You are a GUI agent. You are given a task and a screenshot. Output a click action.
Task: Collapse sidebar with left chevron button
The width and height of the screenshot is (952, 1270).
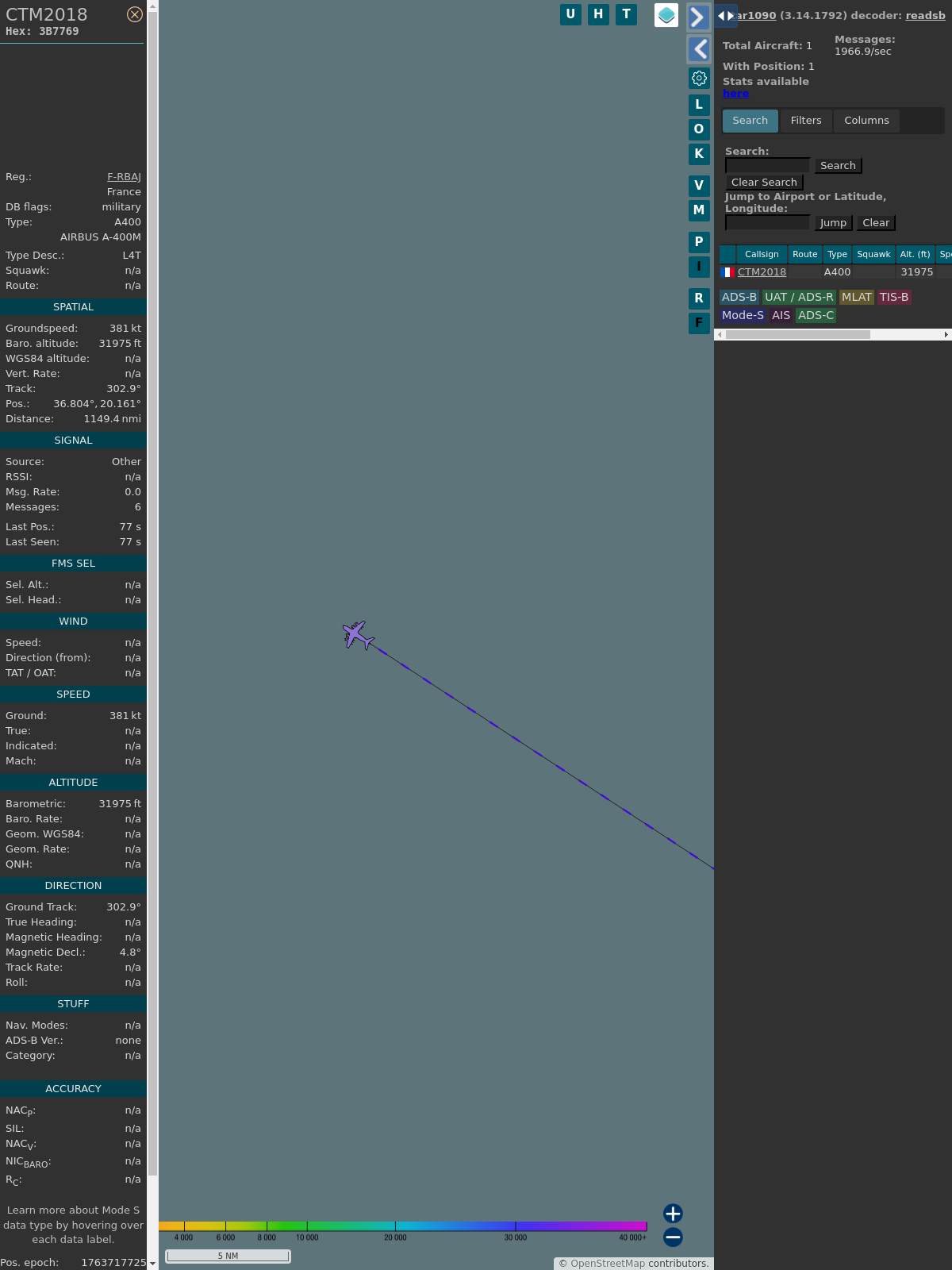pyautogui.click(x=698, y=49)
